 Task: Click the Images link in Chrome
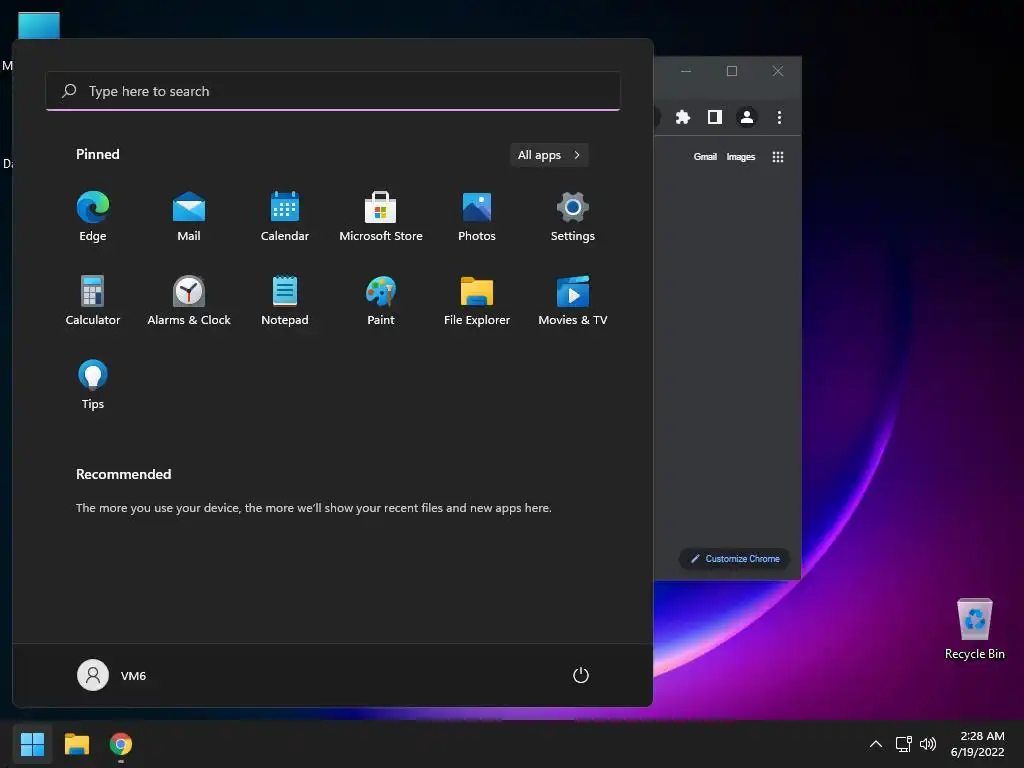click(741, 157)
